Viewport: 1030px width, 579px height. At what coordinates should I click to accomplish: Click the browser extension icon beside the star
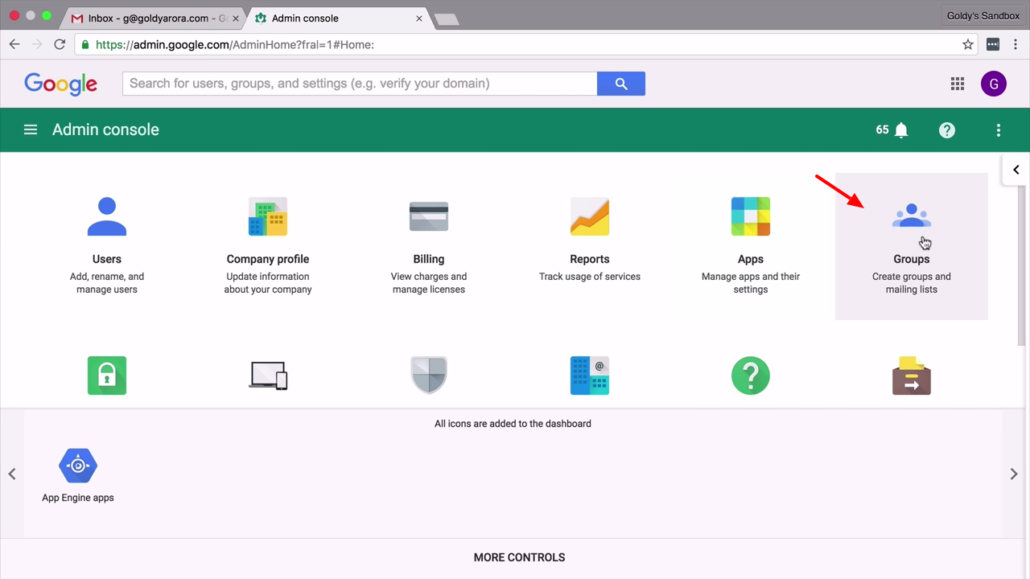(x=993, y=44)
